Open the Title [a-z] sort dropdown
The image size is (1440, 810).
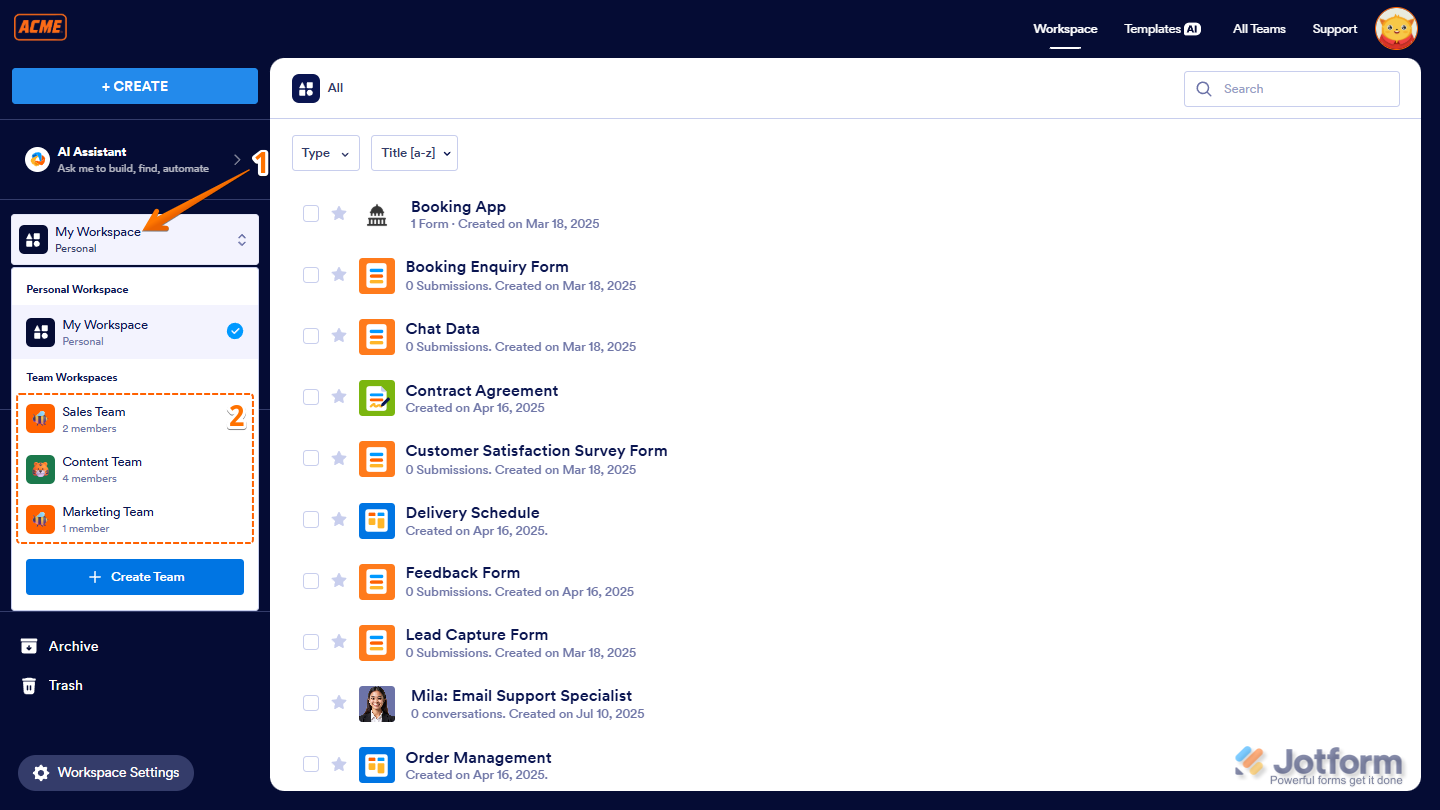tap(414, 153)
